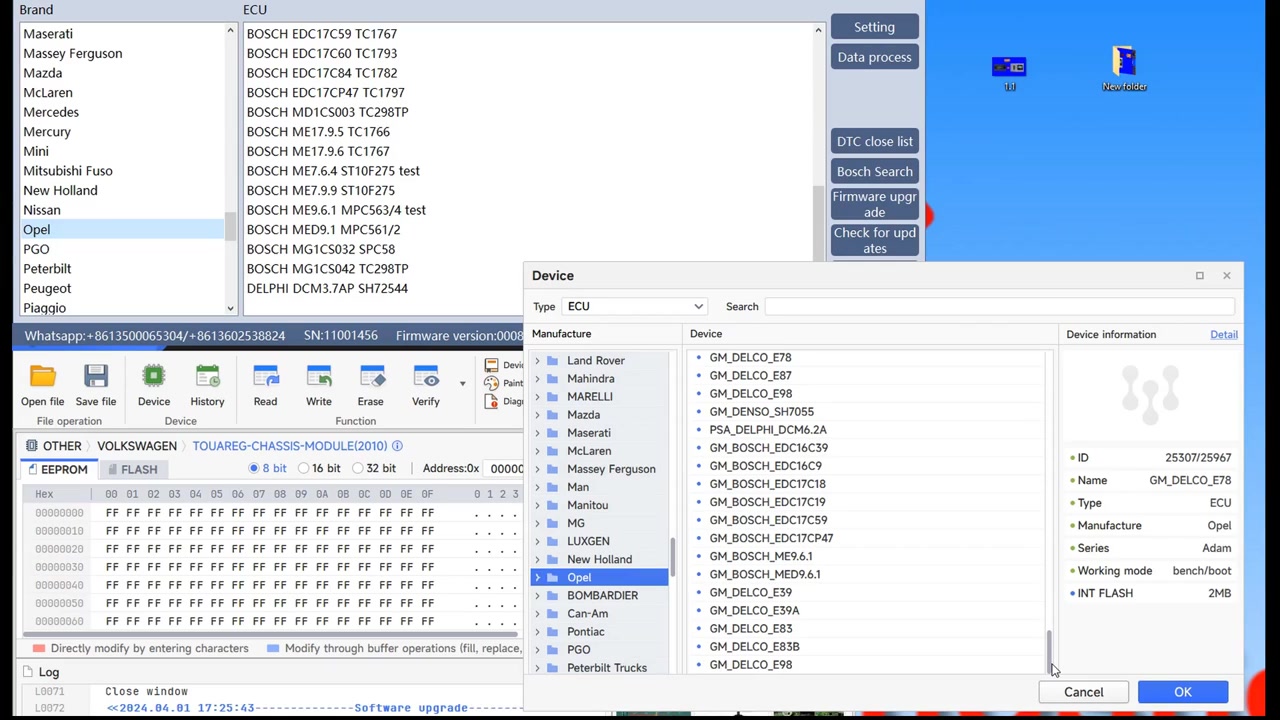Maximize the Device dialog window
The height and width of the screenshot is (720, 1280).
[1199, 276]
